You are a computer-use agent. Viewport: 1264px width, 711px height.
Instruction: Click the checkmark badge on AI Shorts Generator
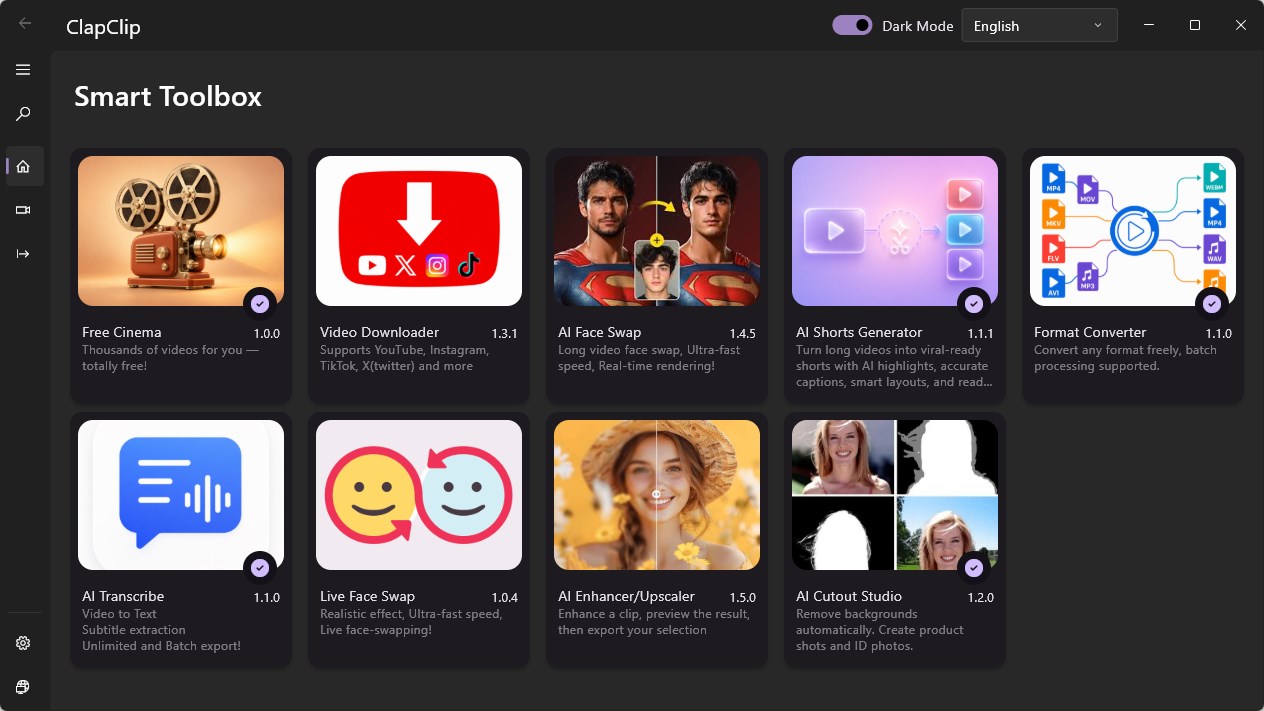click(974, 304)
